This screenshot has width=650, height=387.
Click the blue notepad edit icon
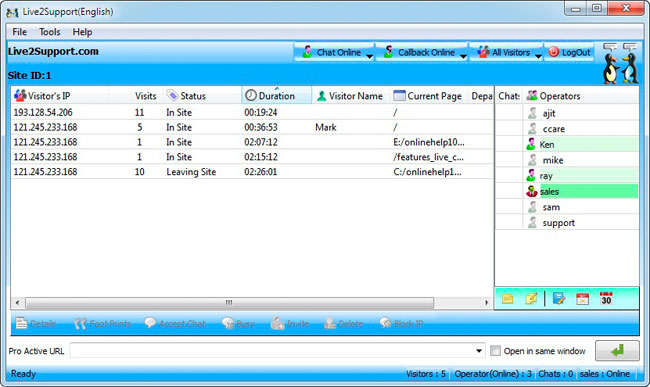point(559,298)
